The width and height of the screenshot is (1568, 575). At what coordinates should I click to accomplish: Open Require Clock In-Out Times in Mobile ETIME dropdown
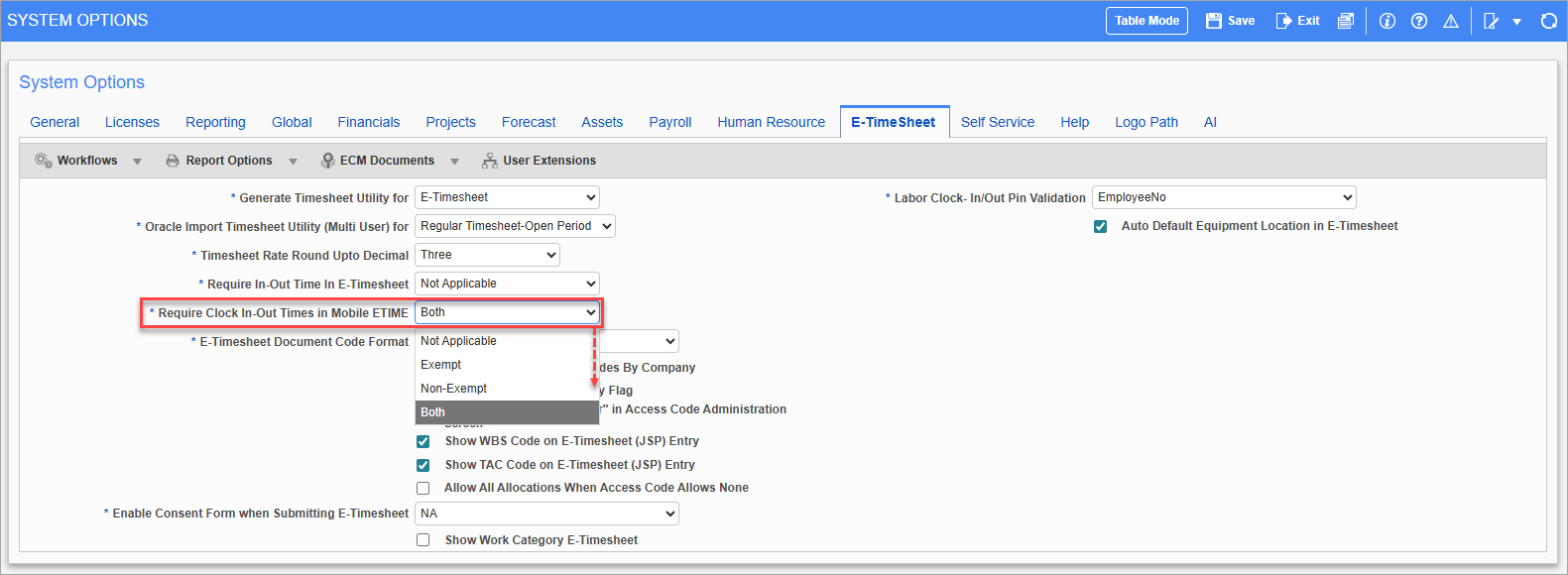coord(507,312)
